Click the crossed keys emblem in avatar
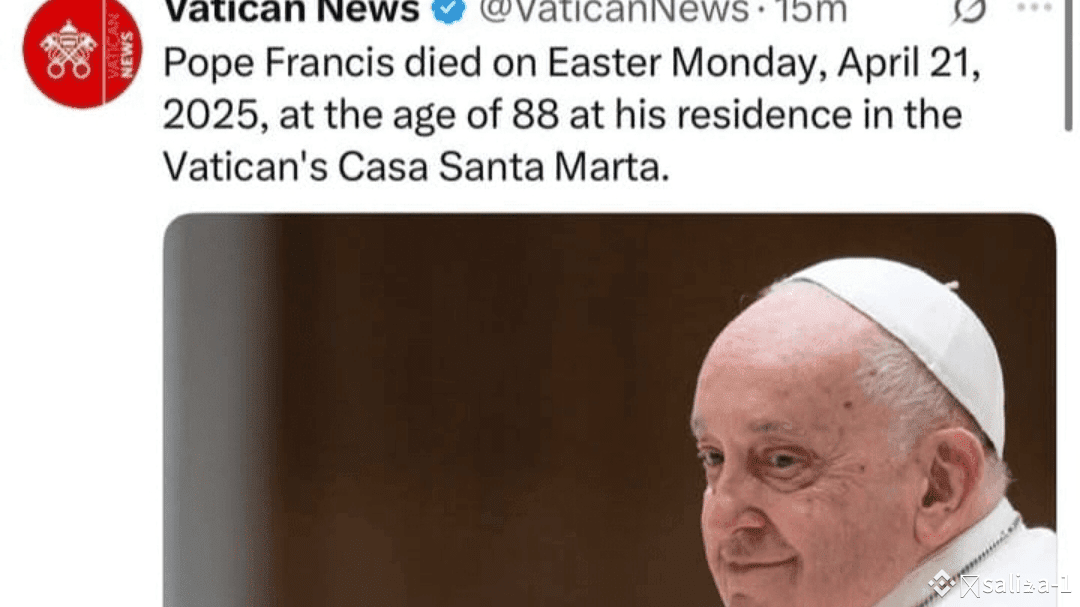The height and width of the screenshot is (607, 1080). (x=68, y=50)
